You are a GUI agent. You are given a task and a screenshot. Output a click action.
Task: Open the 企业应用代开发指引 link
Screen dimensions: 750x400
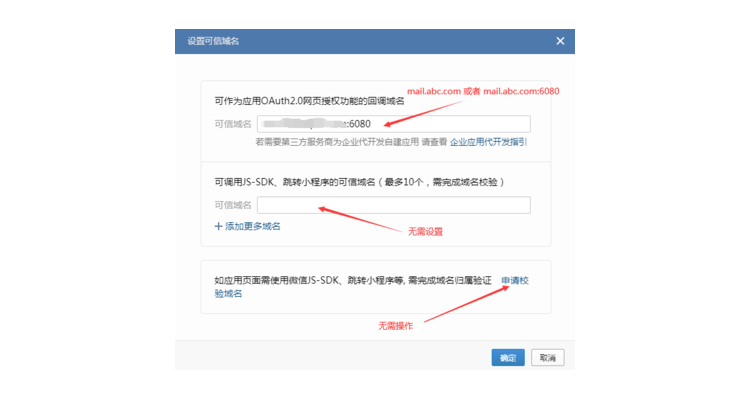point(488,142)
